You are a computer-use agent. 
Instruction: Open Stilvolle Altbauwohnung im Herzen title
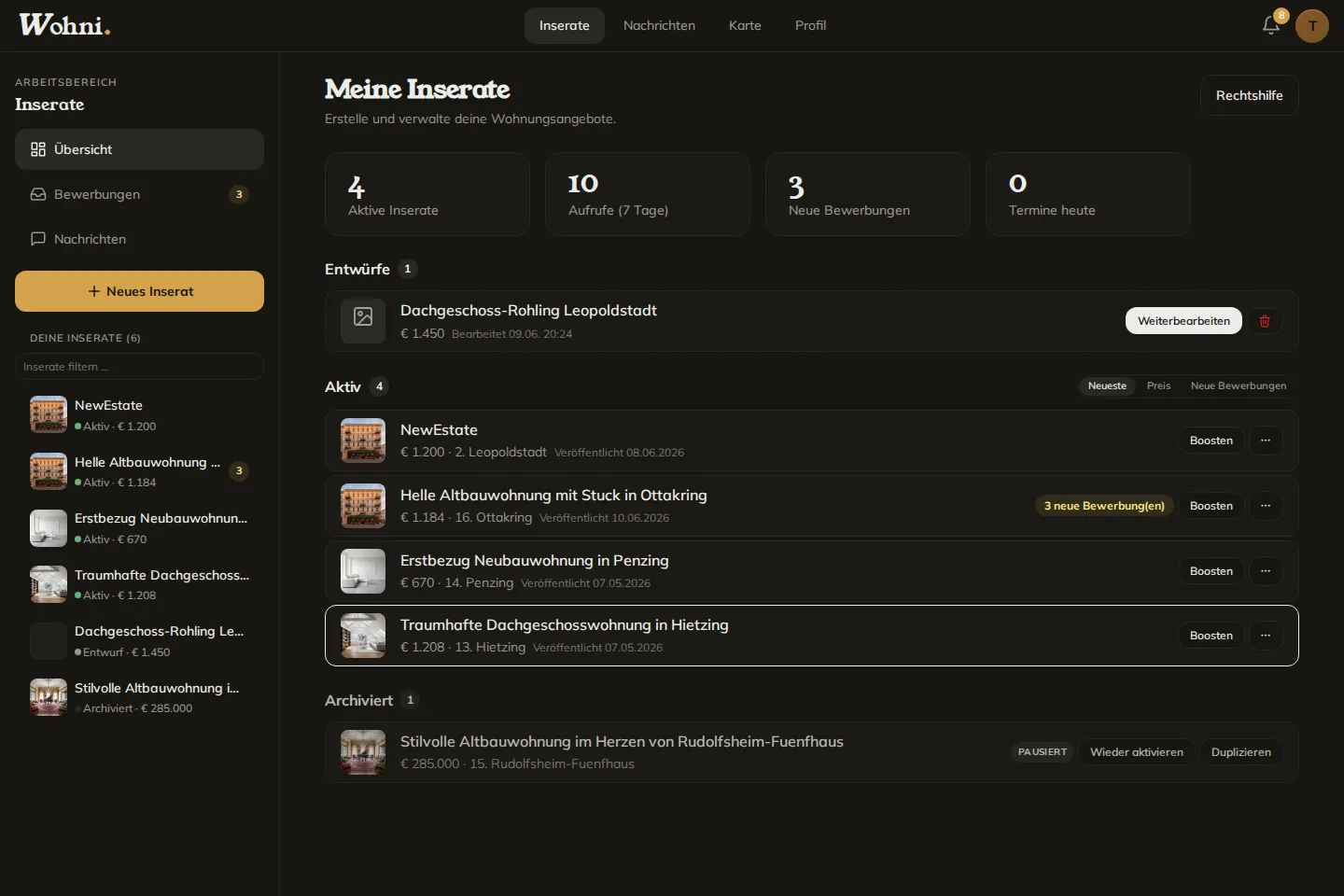tap(622, 741)
